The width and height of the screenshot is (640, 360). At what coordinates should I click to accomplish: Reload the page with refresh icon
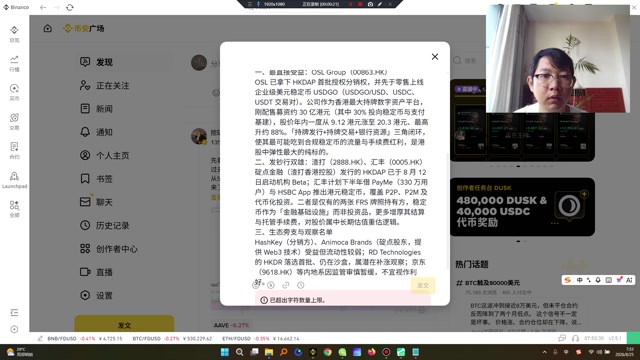(x=70, y=7)
